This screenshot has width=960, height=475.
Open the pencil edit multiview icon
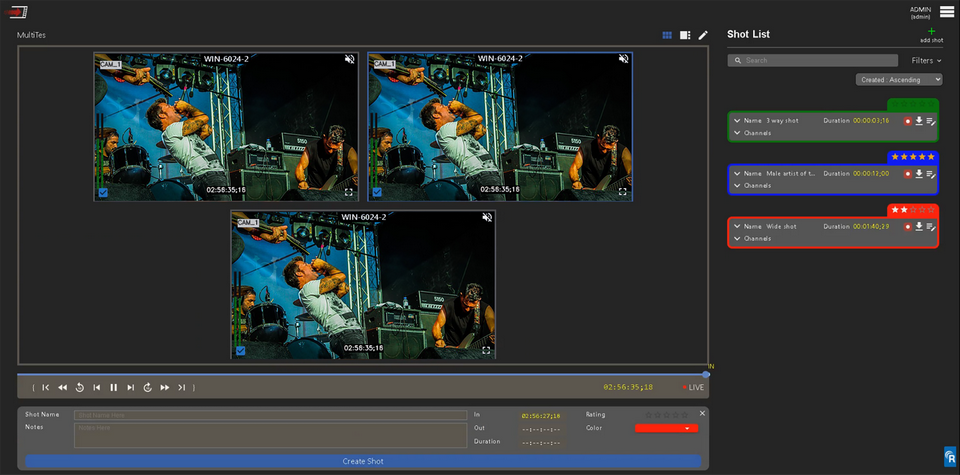703,36
